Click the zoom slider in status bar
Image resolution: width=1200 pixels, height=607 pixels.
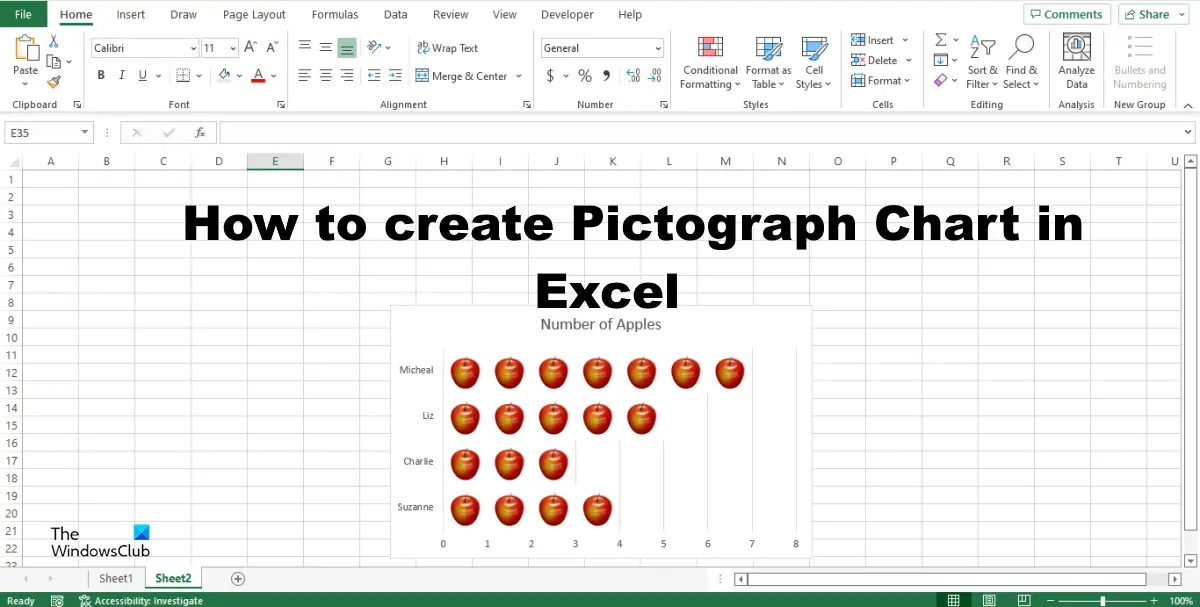(x=1102, y=600)
